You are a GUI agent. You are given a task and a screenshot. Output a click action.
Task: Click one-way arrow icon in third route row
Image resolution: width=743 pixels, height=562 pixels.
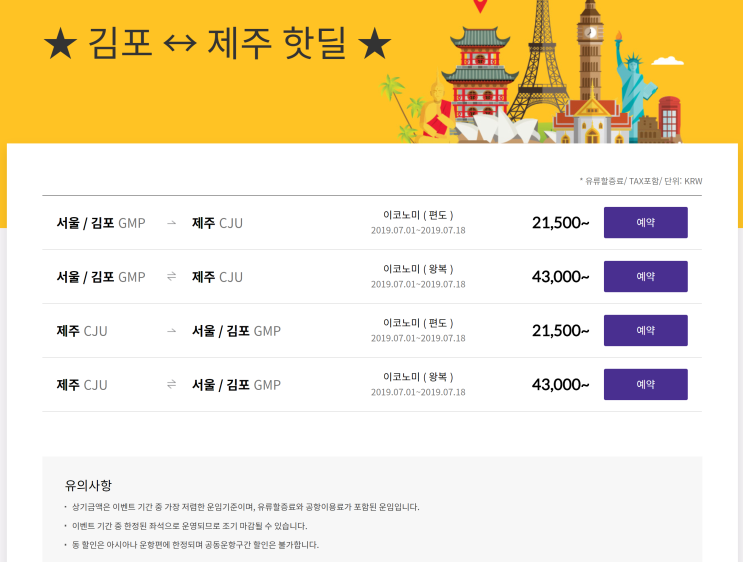click(x=172, y=331)
